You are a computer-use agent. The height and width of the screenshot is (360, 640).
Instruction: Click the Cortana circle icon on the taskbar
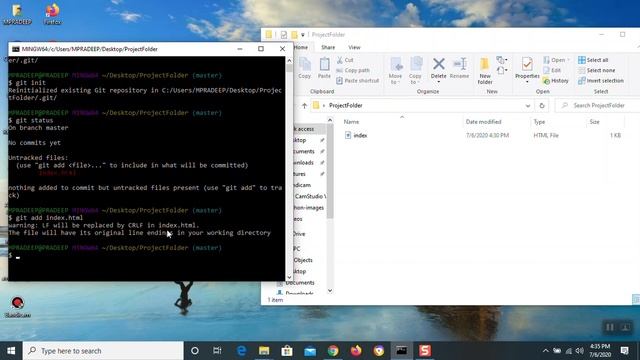195,351
